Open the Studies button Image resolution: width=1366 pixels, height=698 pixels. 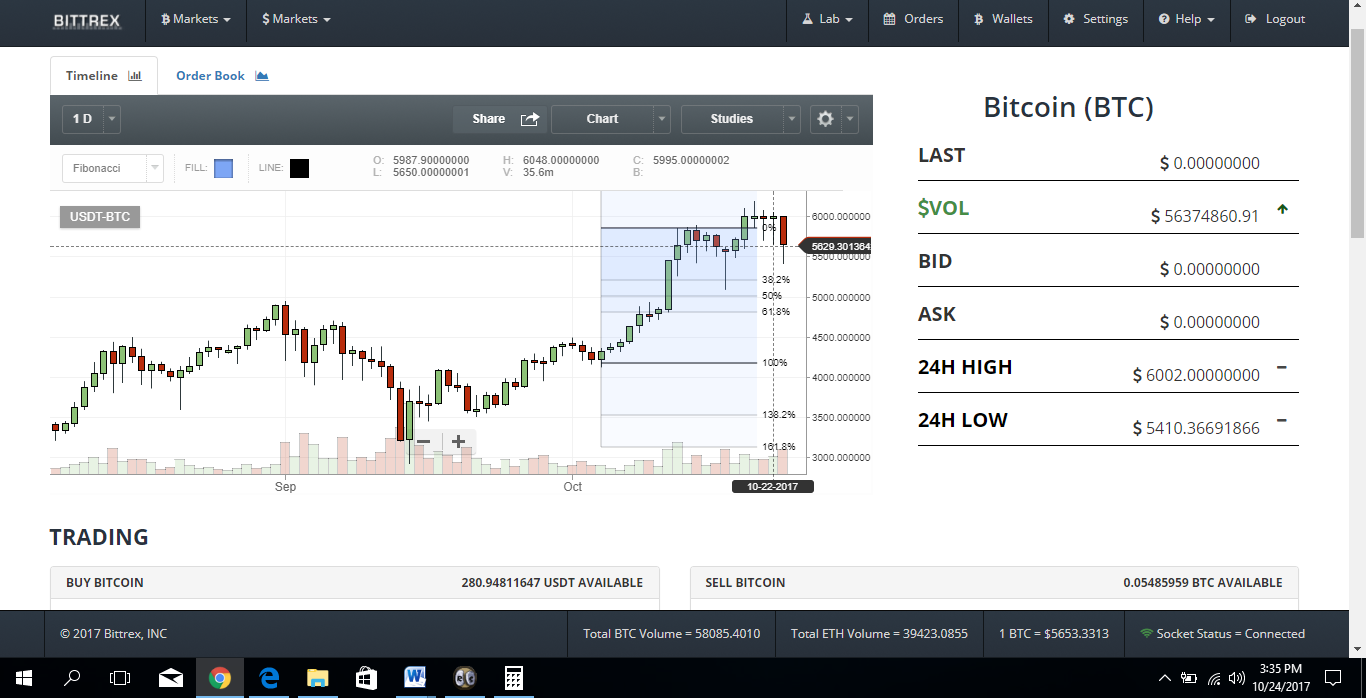[x=732, y=119]
